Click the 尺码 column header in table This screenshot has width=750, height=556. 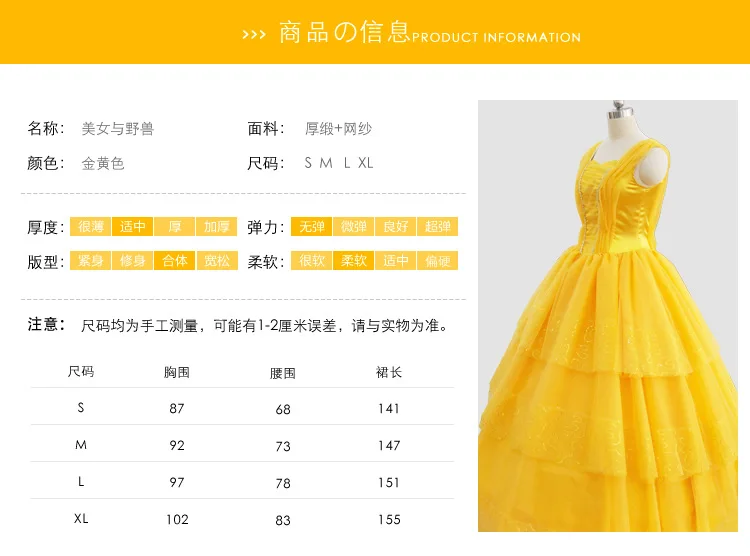(x=81, y=371)
